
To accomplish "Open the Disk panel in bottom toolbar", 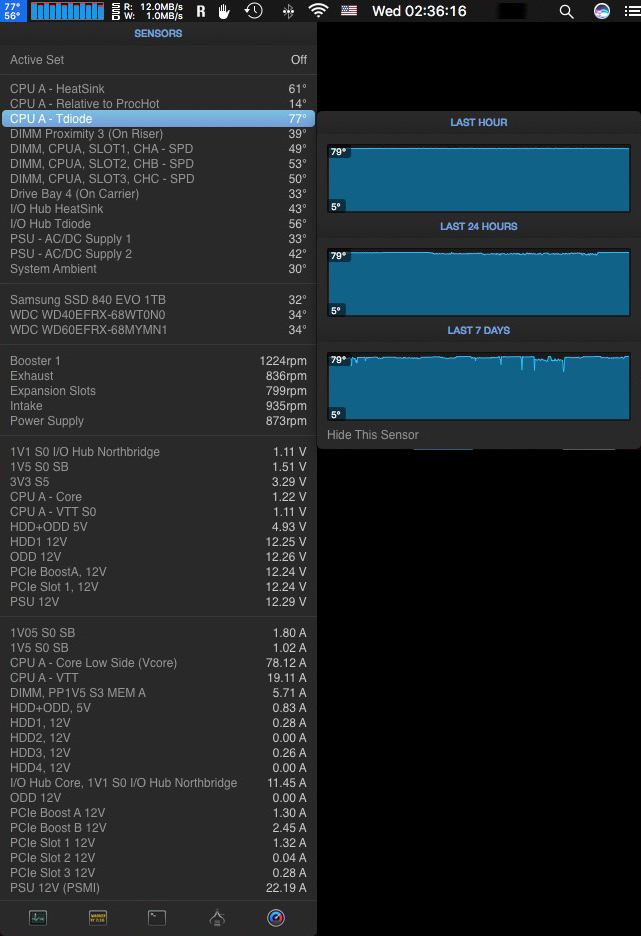I will click(x=156, y=917).
